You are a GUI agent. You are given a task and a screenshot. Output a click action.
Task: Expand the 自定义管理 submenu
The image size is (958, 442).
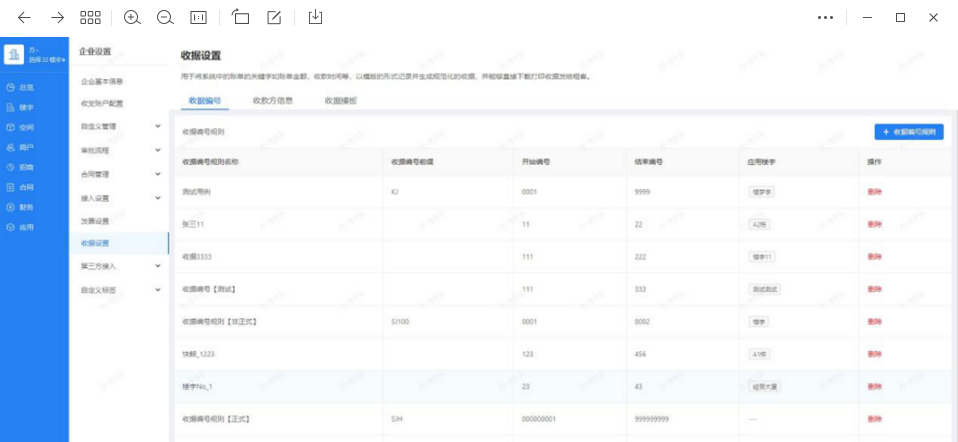click(x=157, y=127)
